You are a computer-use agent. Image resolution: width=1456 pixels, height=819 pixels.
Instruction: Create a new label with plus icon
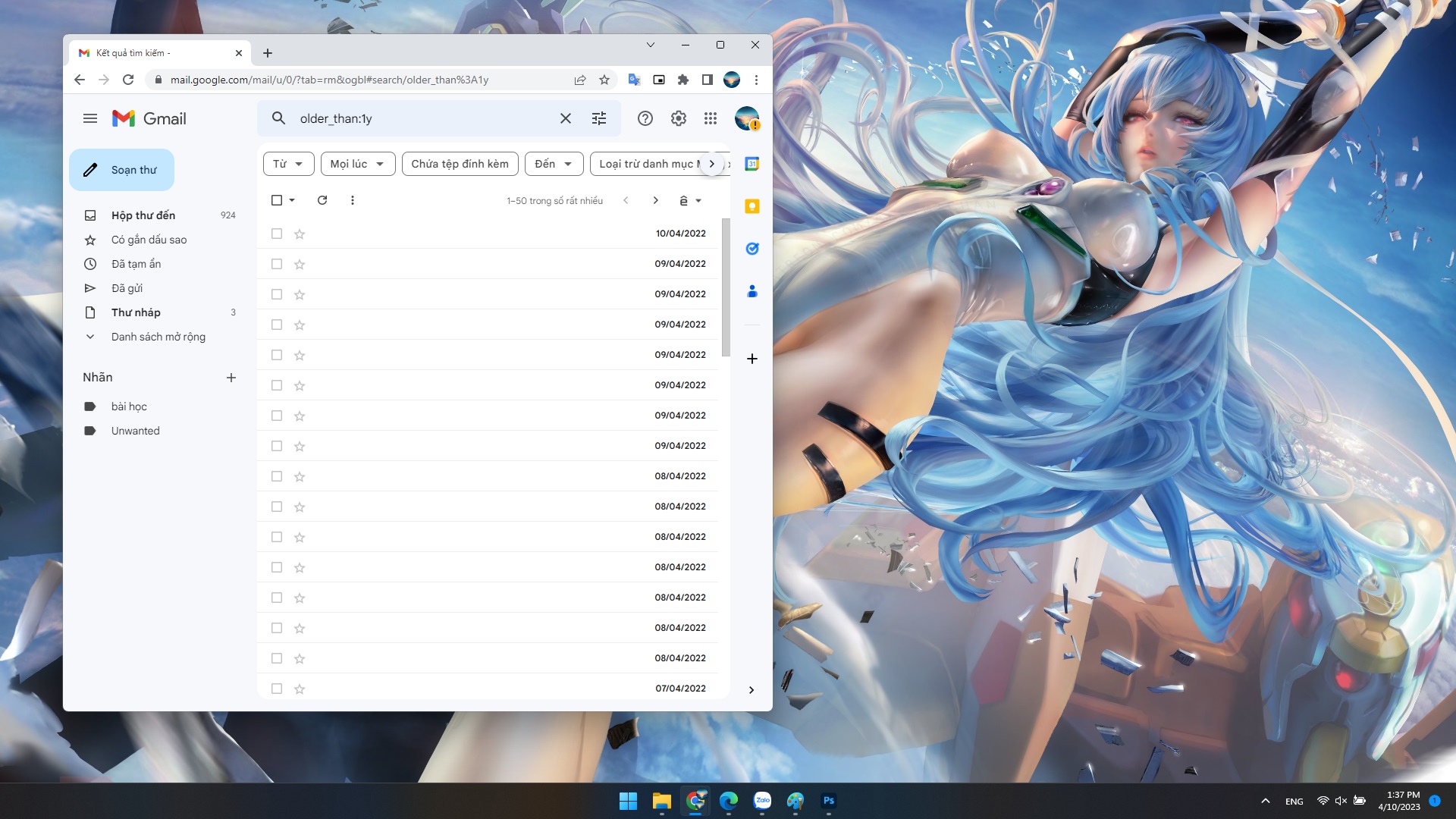[x=231, y=378]
